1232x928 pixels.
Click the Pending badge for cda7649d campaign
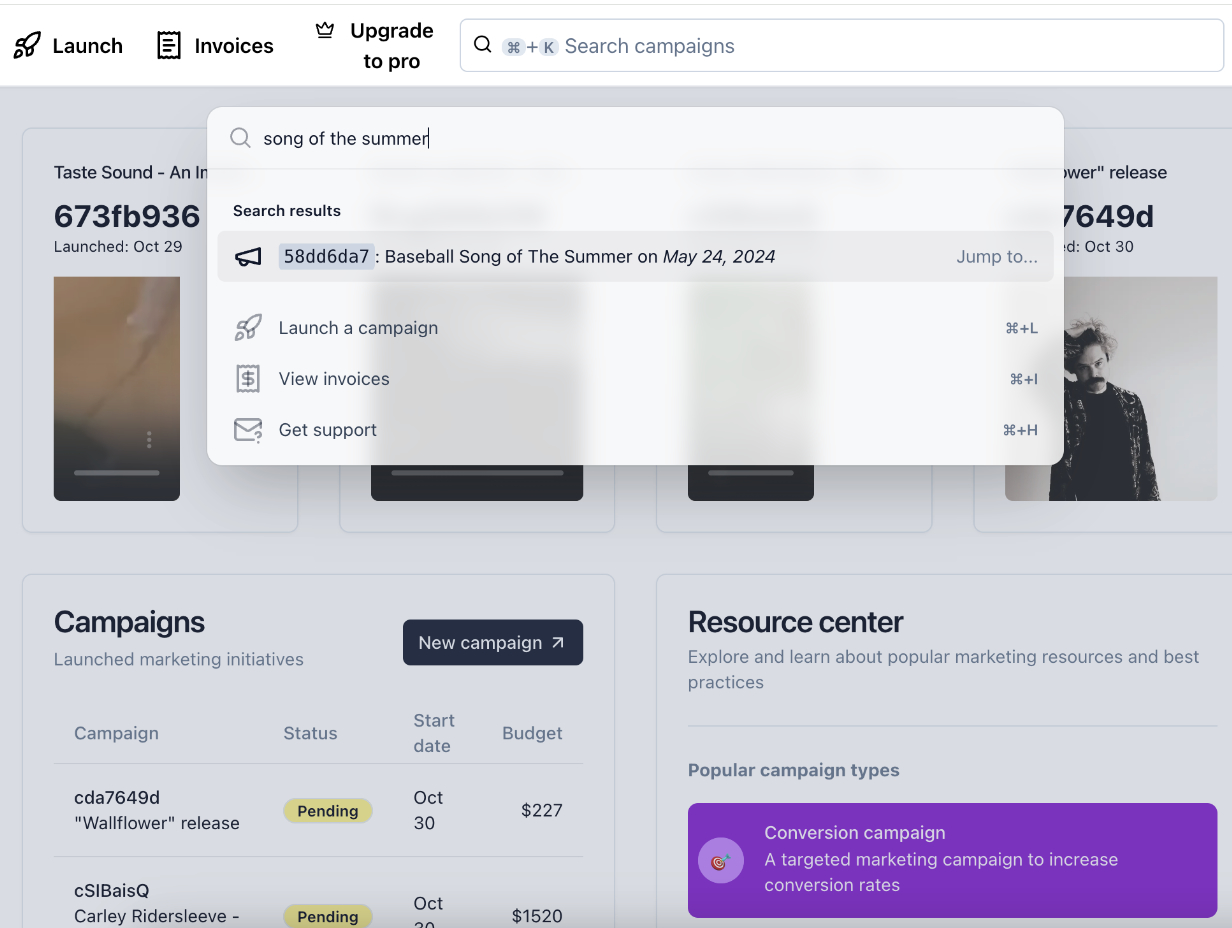[x=328, y=810]
